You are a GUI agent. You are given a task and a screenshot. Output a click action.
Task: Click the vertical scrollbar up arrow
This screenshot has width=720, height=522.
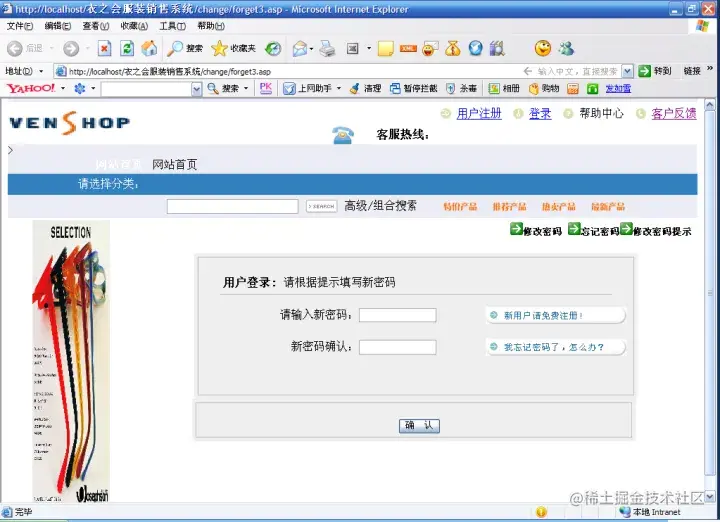[x=709, y=106]
